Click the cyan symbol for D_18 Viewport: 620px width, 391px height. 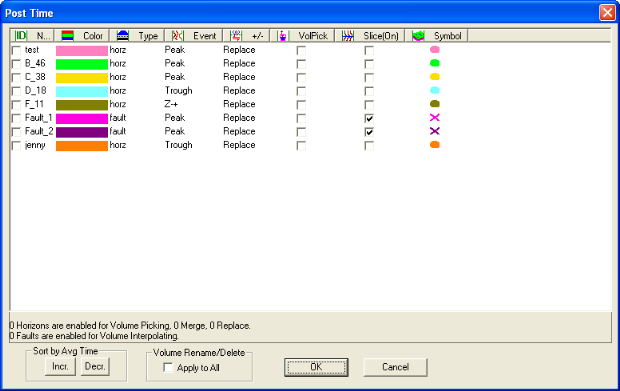(435, 91)
